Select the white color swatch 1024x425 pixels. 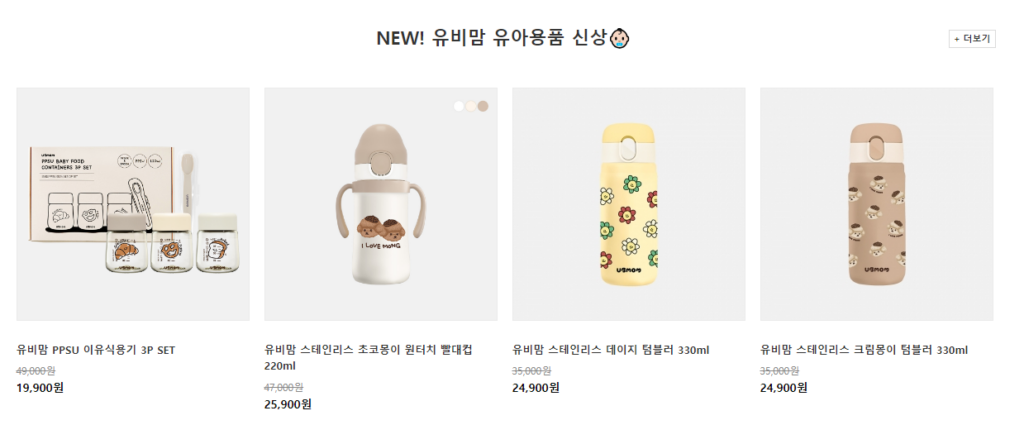click(x=459, y=106)
